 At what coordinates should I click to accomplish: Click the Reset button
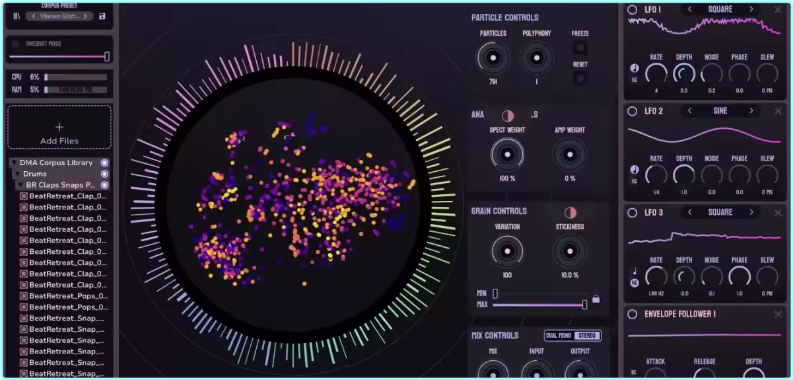coord(580,78)
